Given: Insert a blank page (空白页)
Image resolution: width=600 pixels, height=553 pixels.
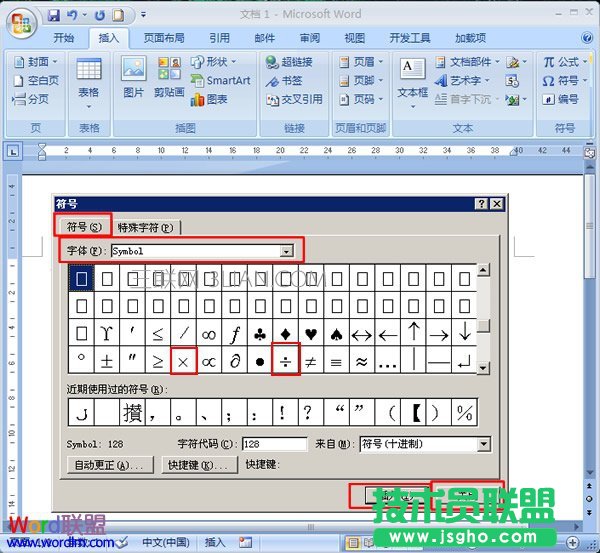Looking at the screenshot, I should tap(36, 80).
